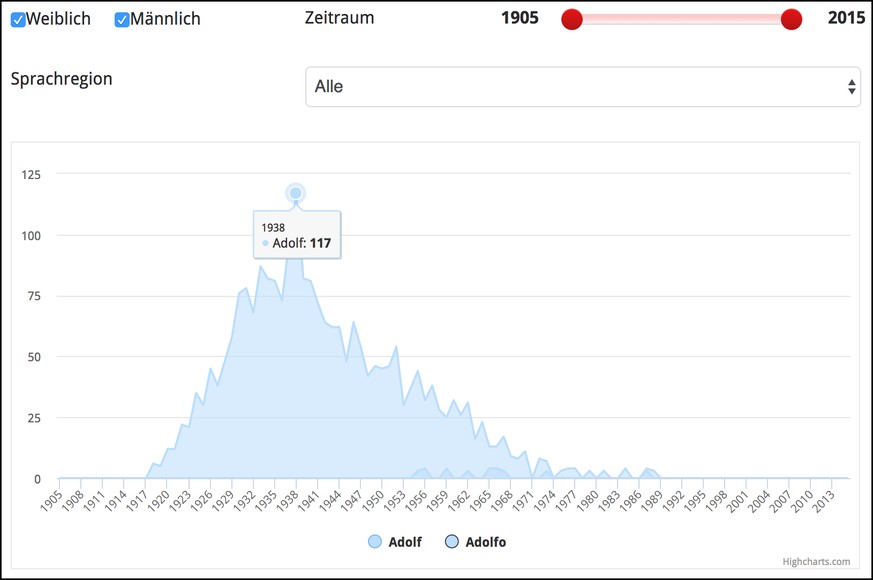
Task: Click the Zeitraum slider track middle
Action: pyautogui.click(x=681, y=19)
